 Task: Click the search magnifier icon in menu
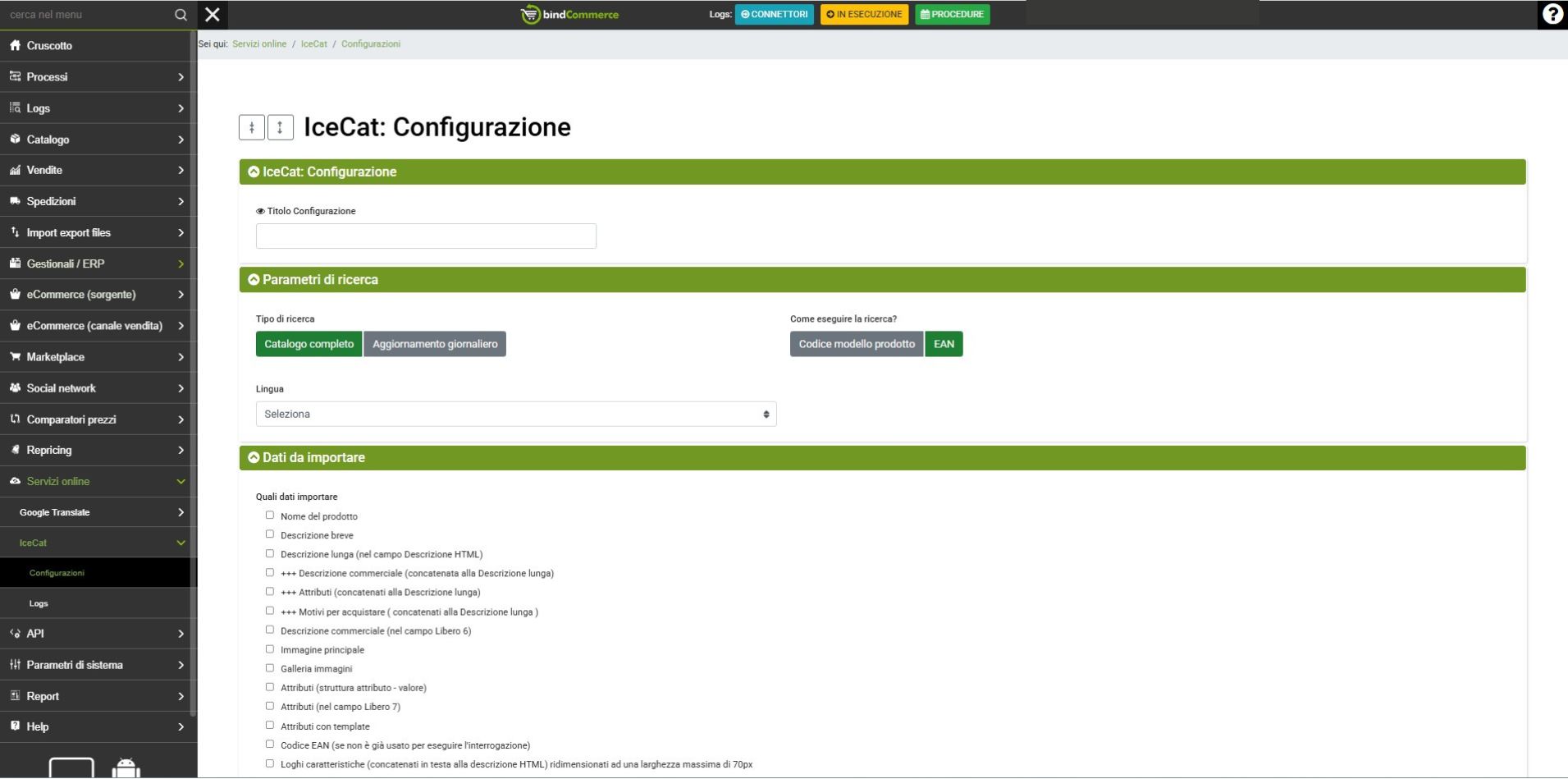[x=181, y=15]
